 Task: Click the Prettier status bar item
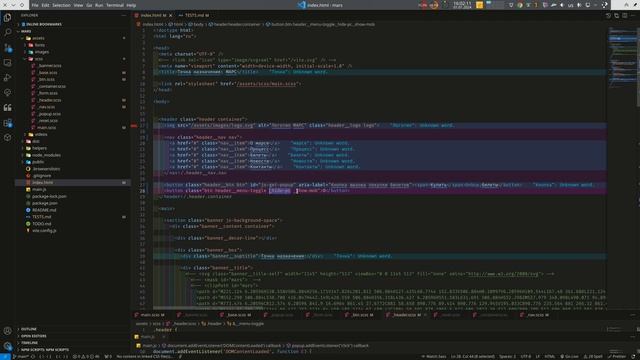616,357
